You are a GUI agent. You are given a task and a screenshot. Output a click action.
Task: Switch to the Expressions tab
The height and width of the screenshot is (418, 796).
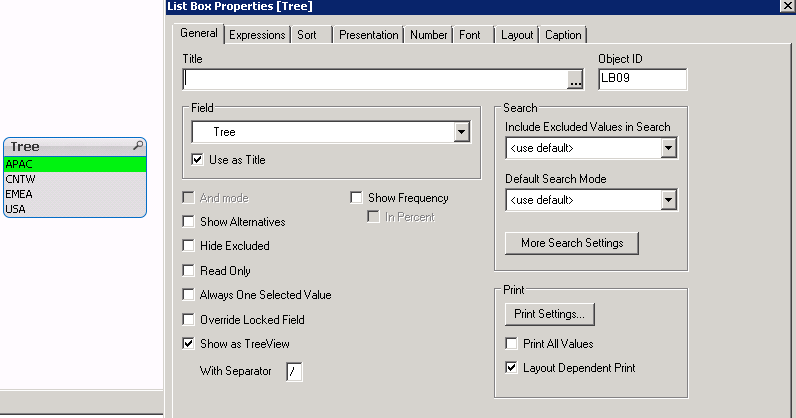pos(257,35)
